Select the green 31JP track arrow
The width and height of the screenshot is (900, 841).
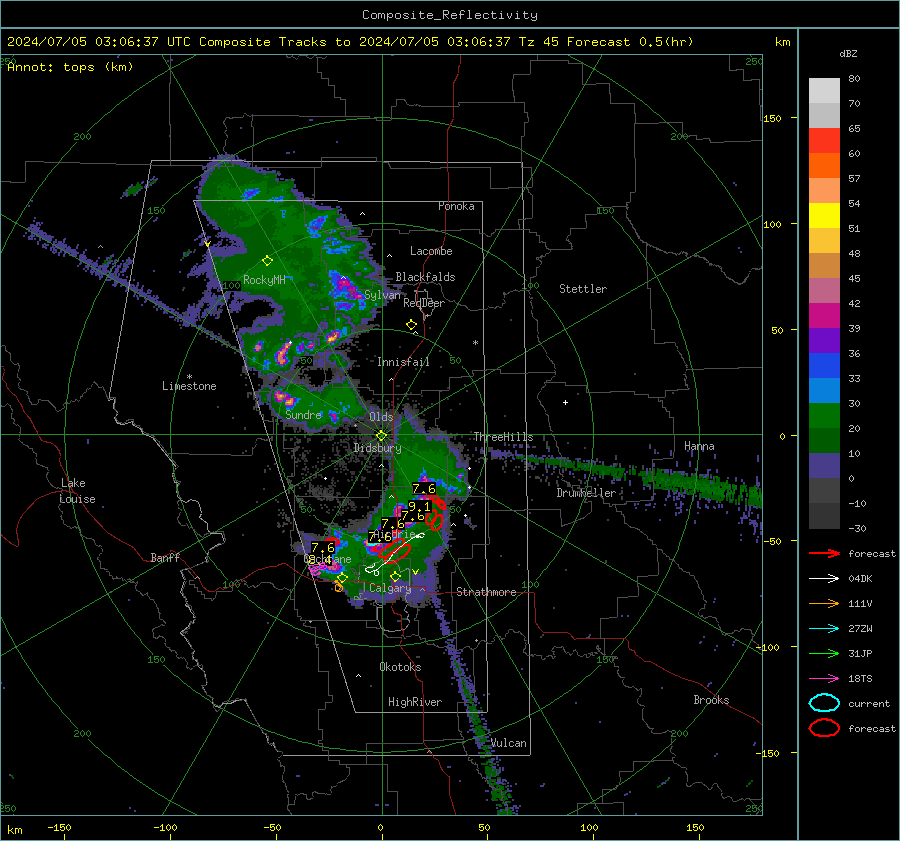click(x=824, y=653)
